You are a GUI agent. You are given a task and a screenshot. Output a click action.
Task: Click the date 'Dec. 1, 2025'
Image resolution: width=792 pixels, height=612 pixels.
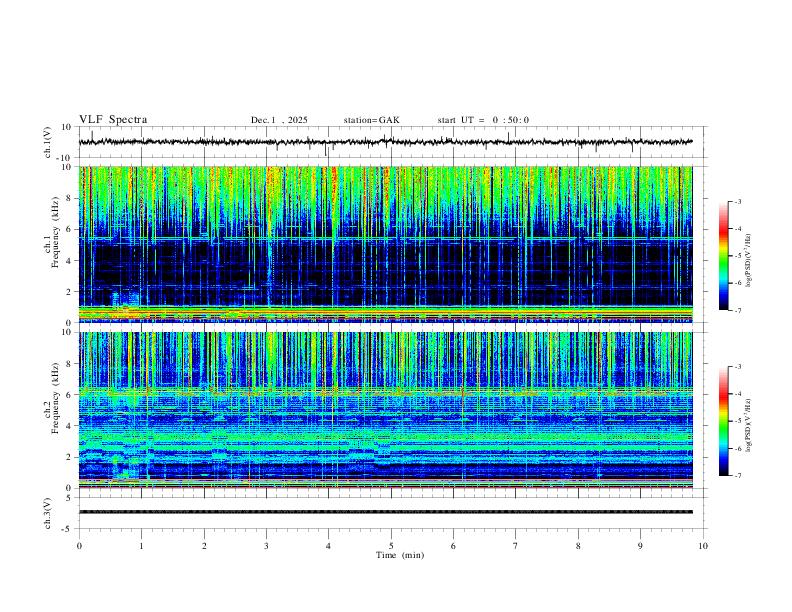pos(279,120)
